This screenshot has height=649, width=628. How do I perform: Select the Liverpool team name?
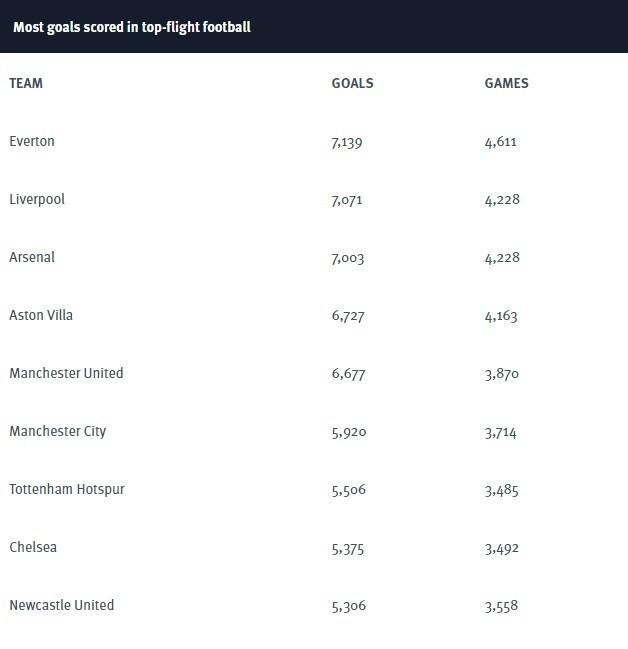pos(37,200)
